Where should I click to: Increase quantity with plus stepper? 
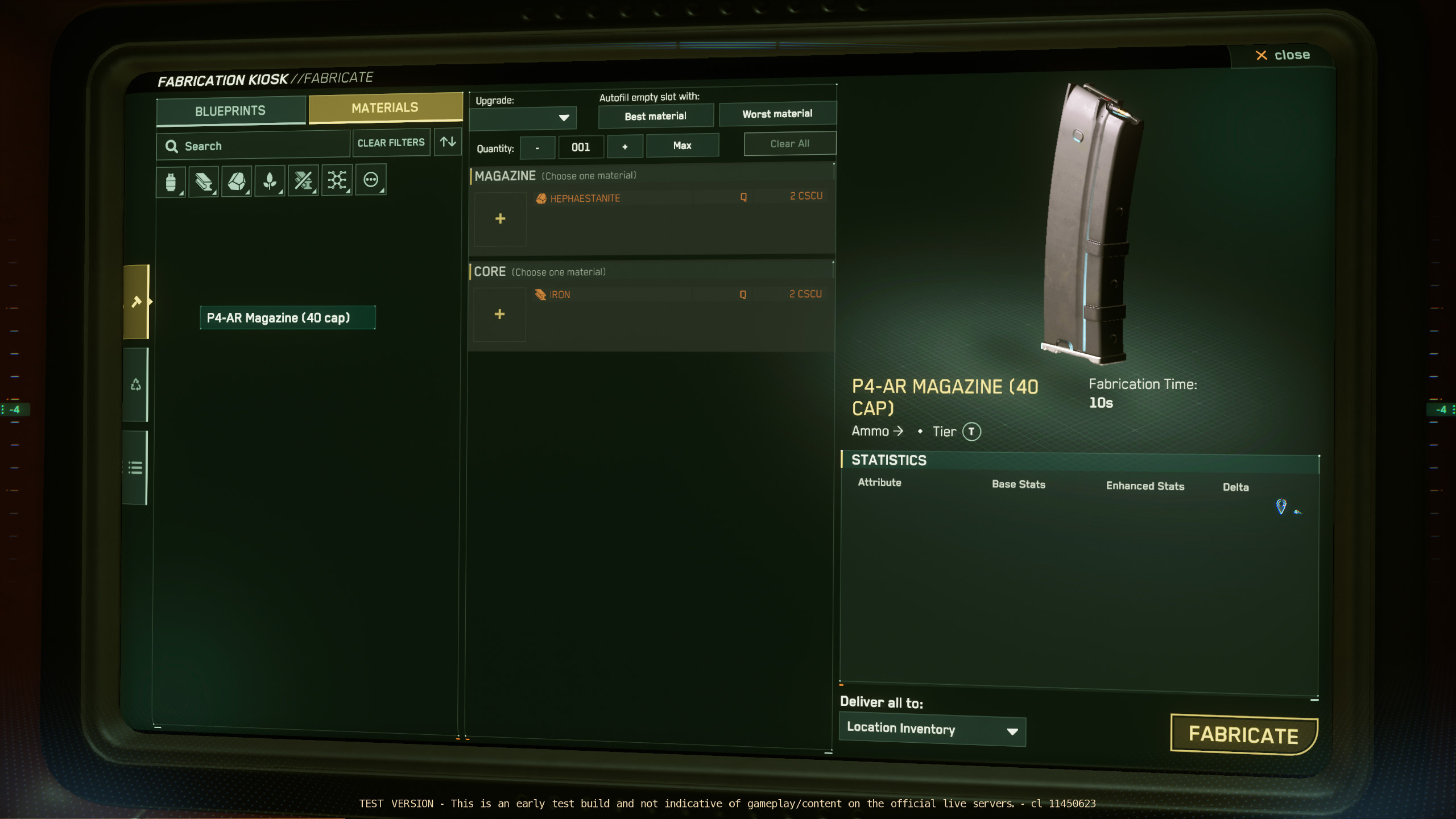coord(624,147)
